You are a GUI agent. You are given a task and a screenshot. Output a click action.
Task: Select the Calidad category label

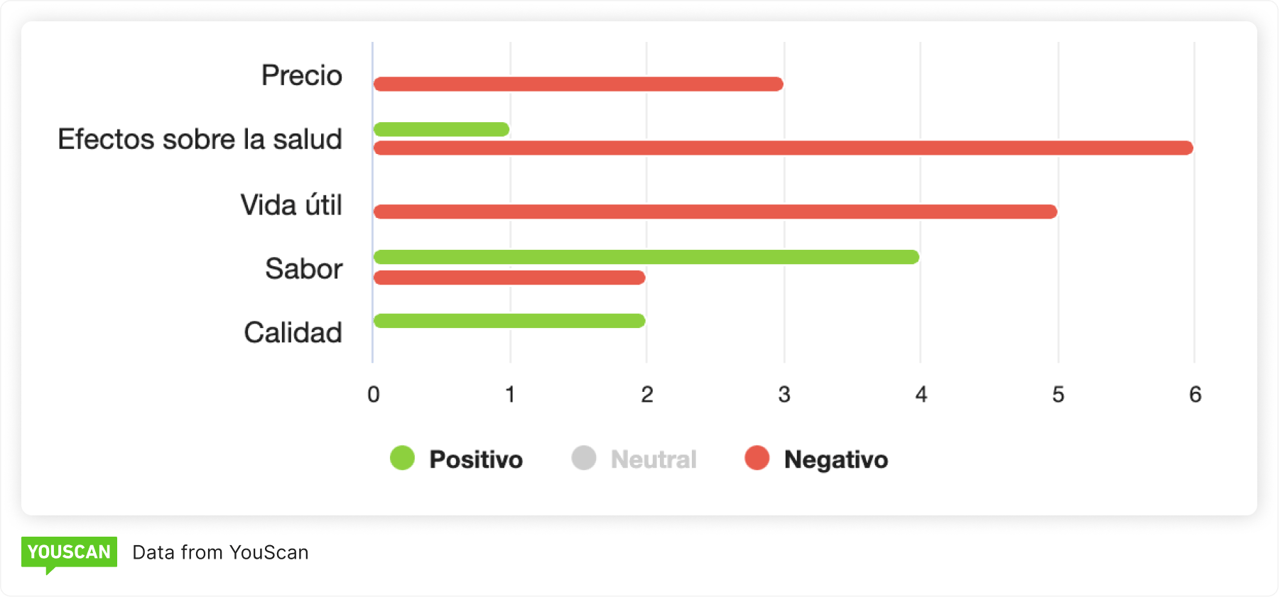click(x=293, y=332)
